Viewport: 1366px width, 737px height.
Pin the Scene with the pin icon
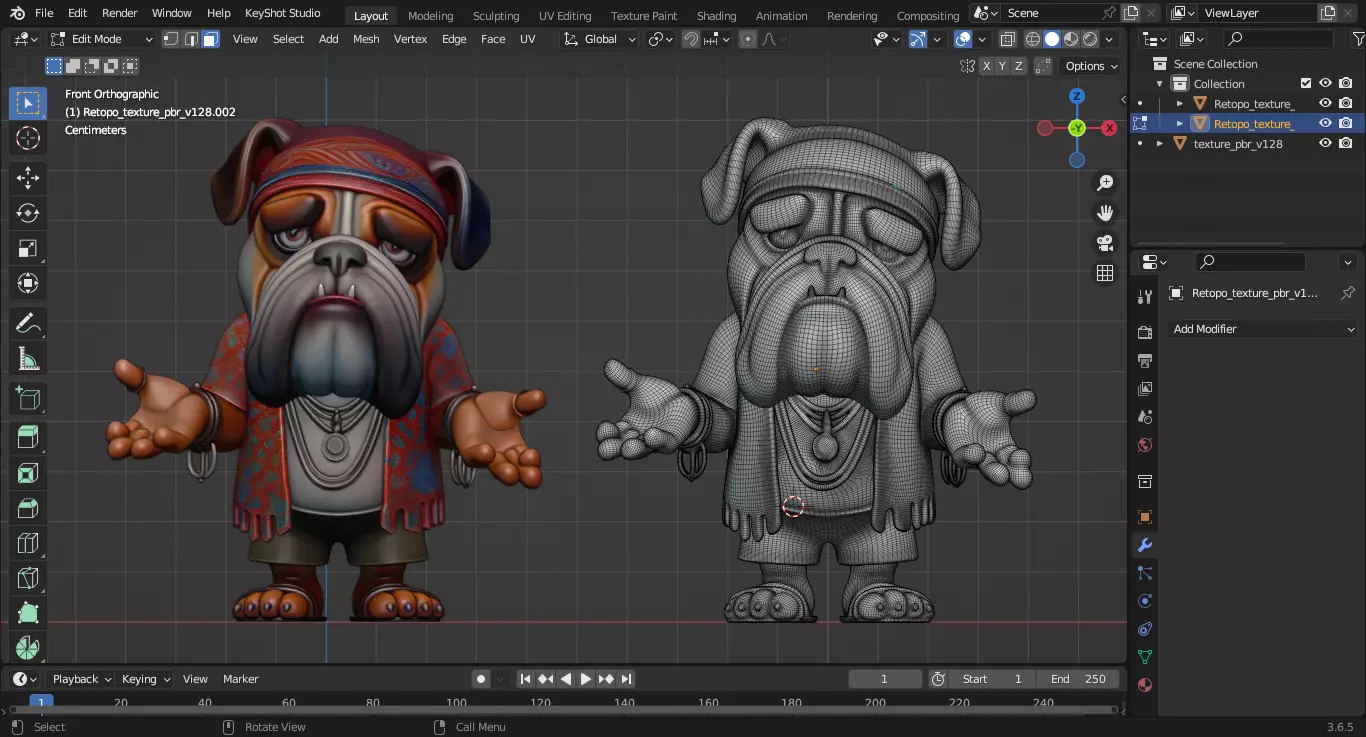click(x=1108, y=13)
